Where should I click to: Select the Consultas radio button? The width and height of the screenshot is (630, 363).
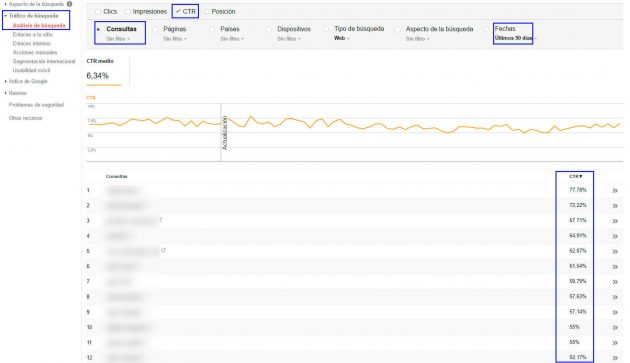click(x=98, y=29)
